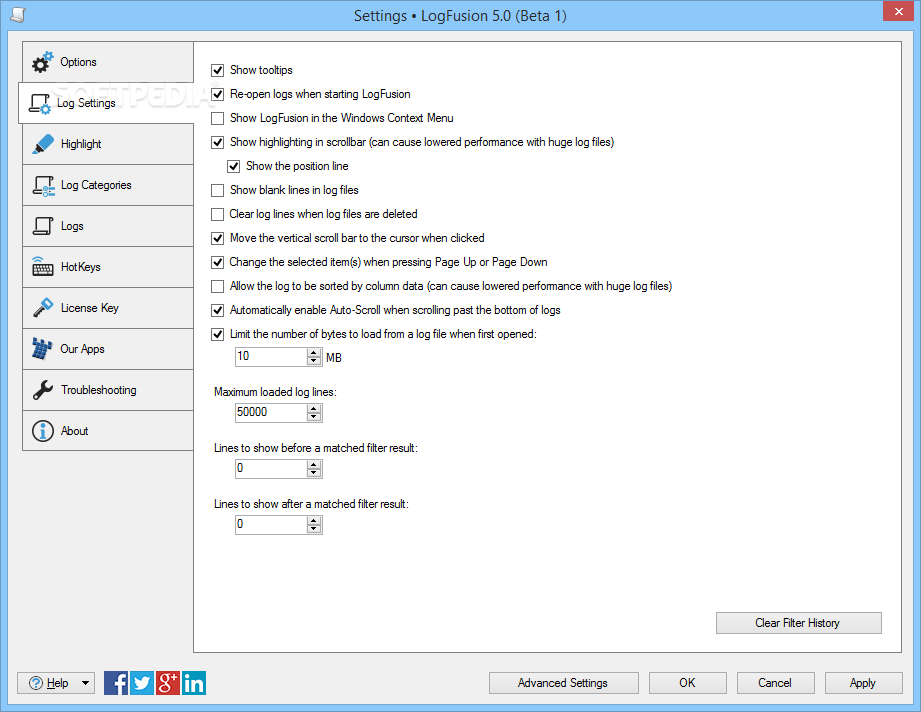Enable Show blank lines in log files
Image resolution: width=921 pixels, height=712 pixels.
point(217,190)
